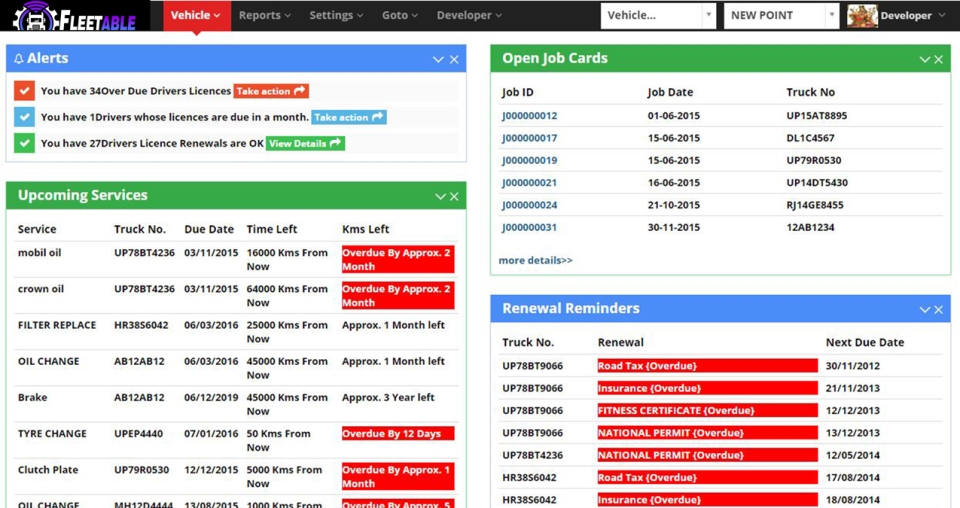The height and width of the screenshot is (508, 960).
Task: Click the Truck No column header in Job Cards
Action: point(811,92)
